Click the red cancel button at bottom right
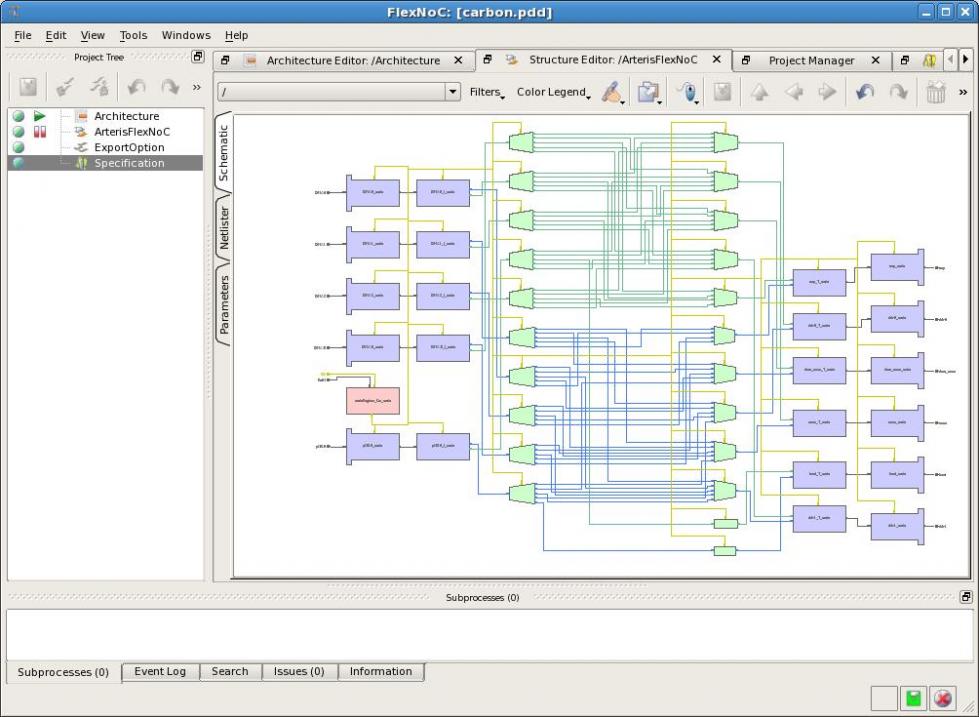Viewport: 979px width, 717px height. pos(943,698)
